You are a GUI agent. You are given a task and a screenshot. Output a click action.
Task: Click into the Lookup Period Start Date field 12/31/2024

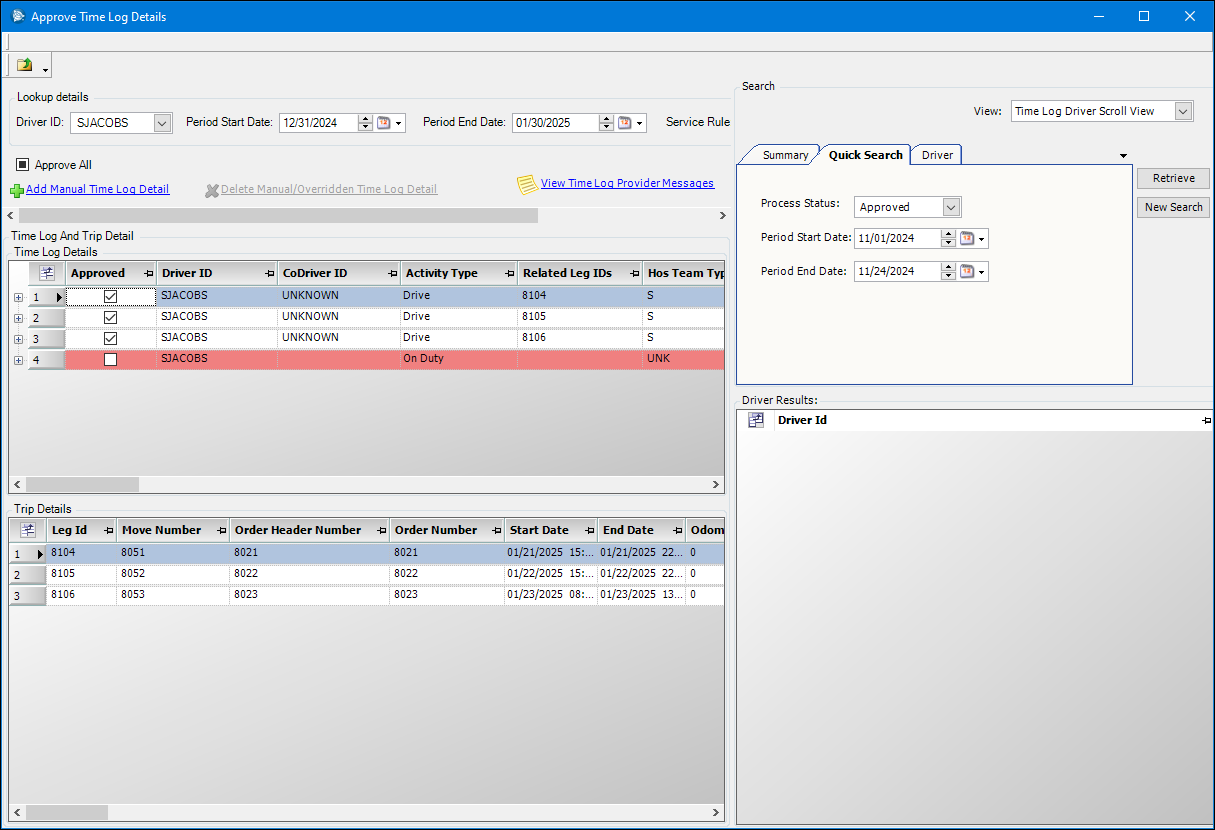[x=318, y=123]
